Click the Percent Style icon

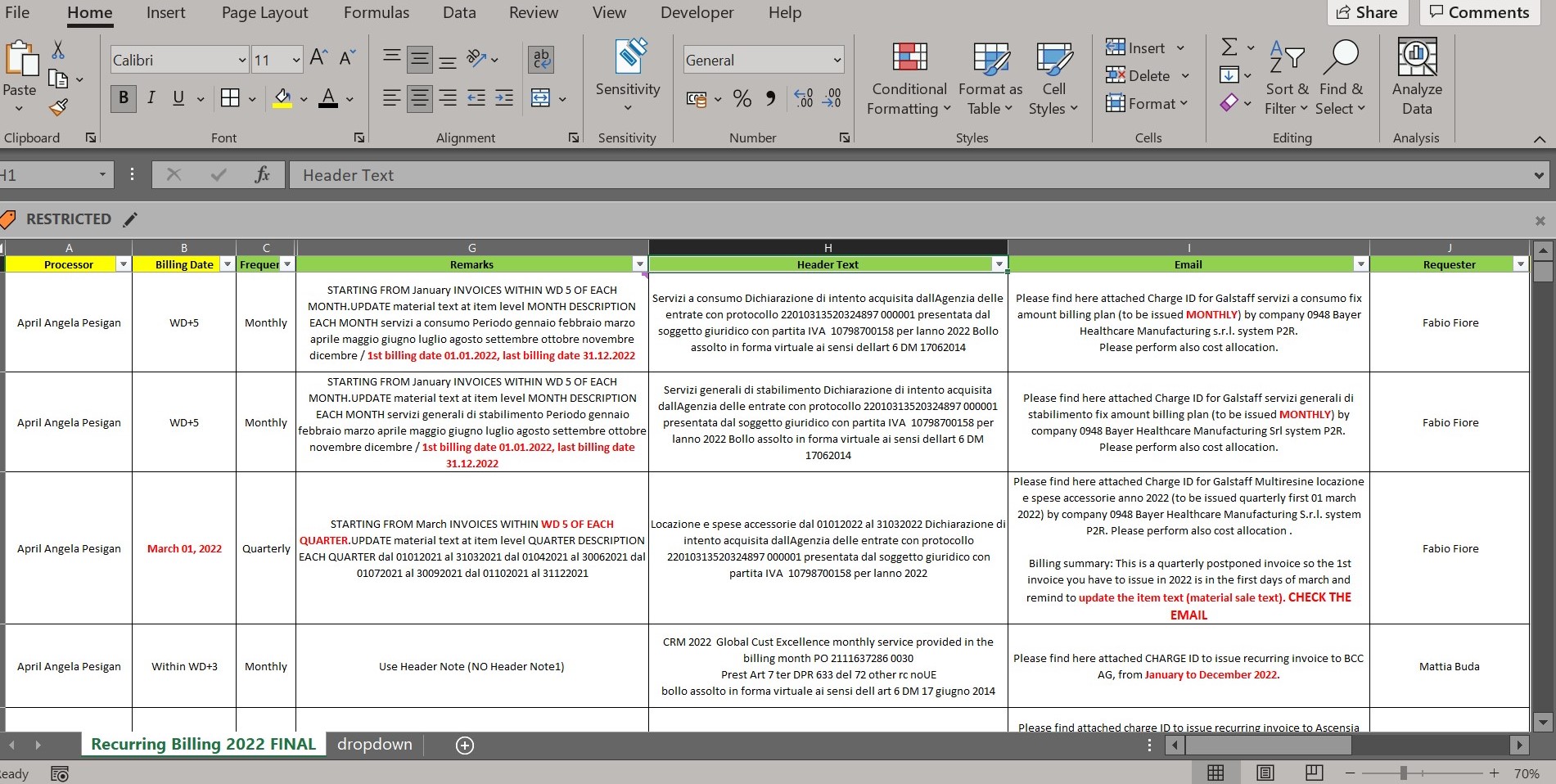pyautogui.click(x=742, y=99)
